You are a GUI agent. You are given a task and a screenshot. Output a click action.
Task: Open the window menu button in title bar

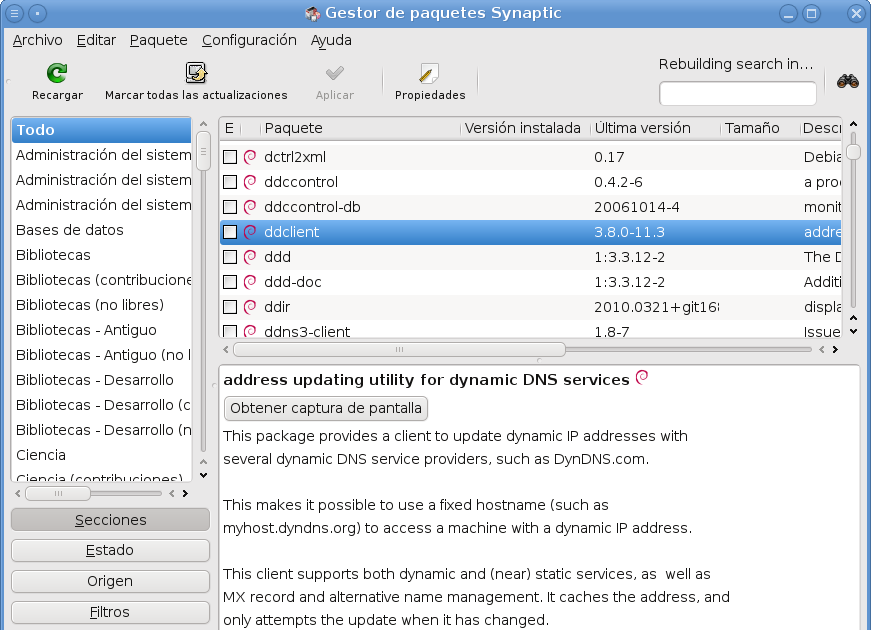click(14, 13)
